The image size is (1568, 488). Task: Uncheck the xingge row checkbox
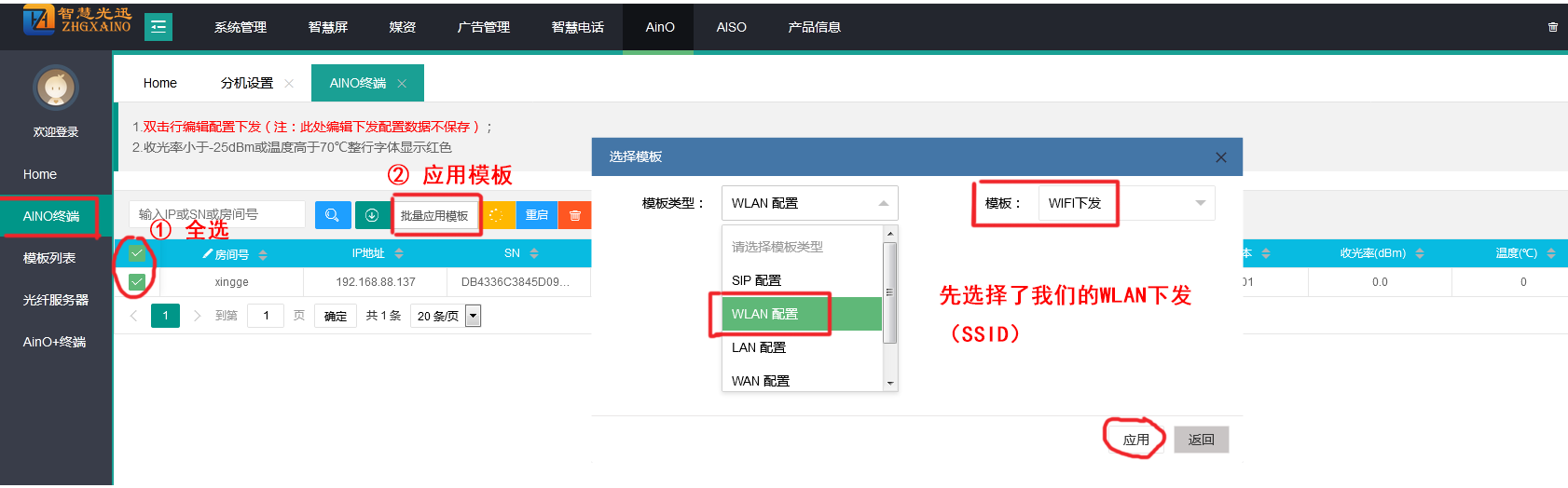click(137, 282)
